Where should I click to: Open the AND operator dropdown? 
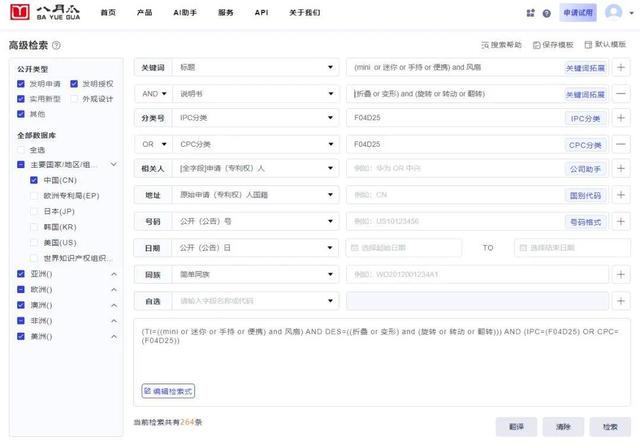(x=154, y=94)
